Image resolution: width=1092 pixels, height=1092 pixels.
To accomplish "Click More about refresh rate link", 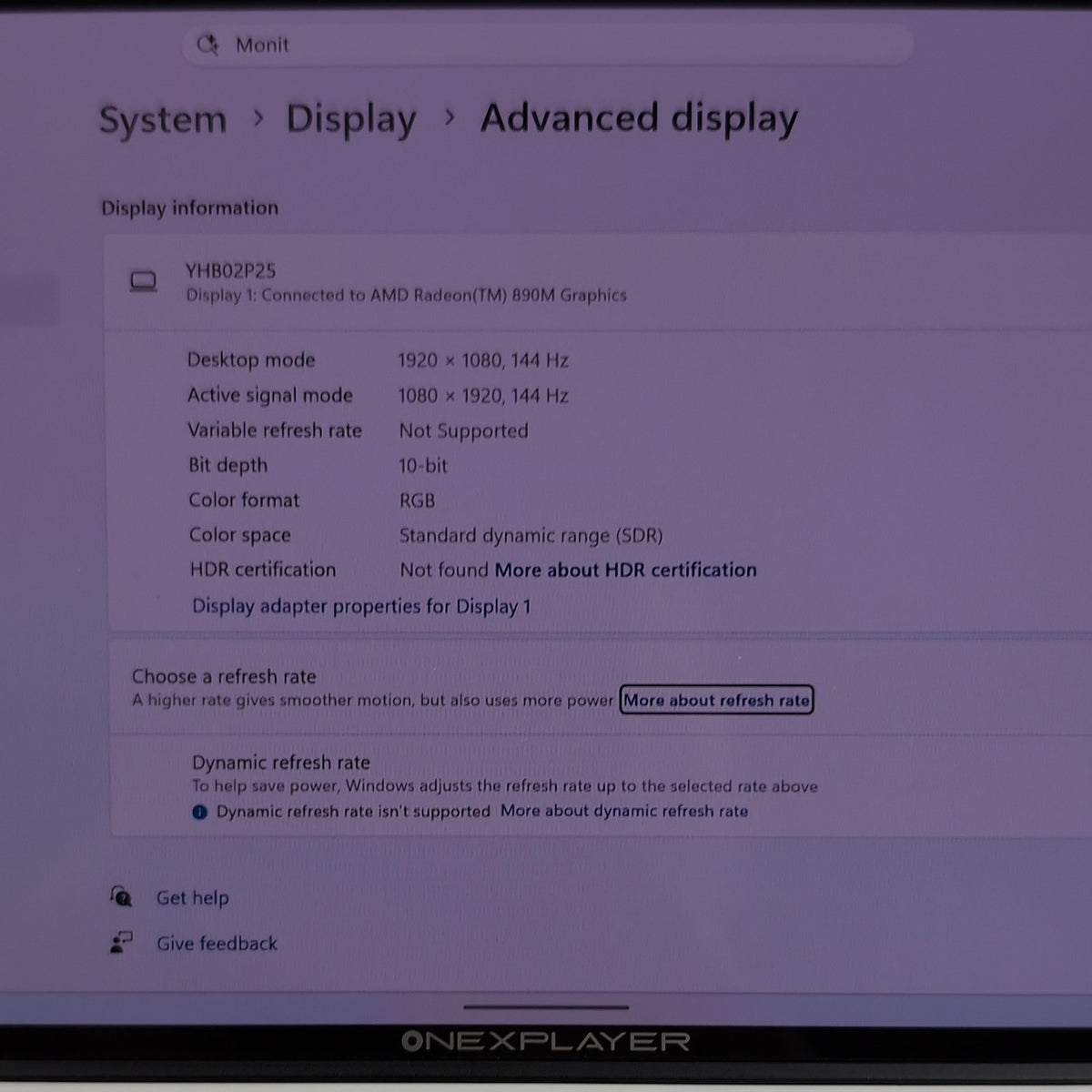I will tap(716, 701).
